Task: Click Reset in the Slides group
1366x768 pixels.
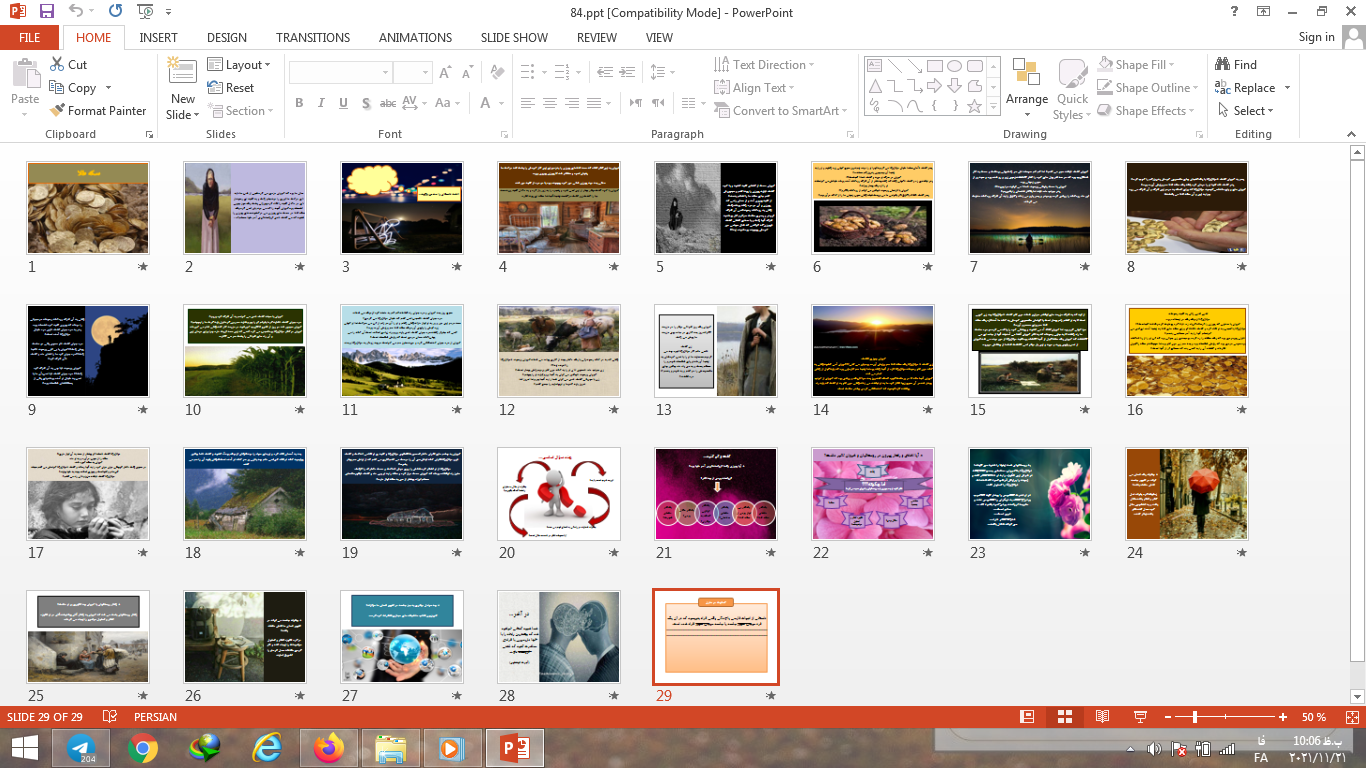Action: click(x=231, y=88)
